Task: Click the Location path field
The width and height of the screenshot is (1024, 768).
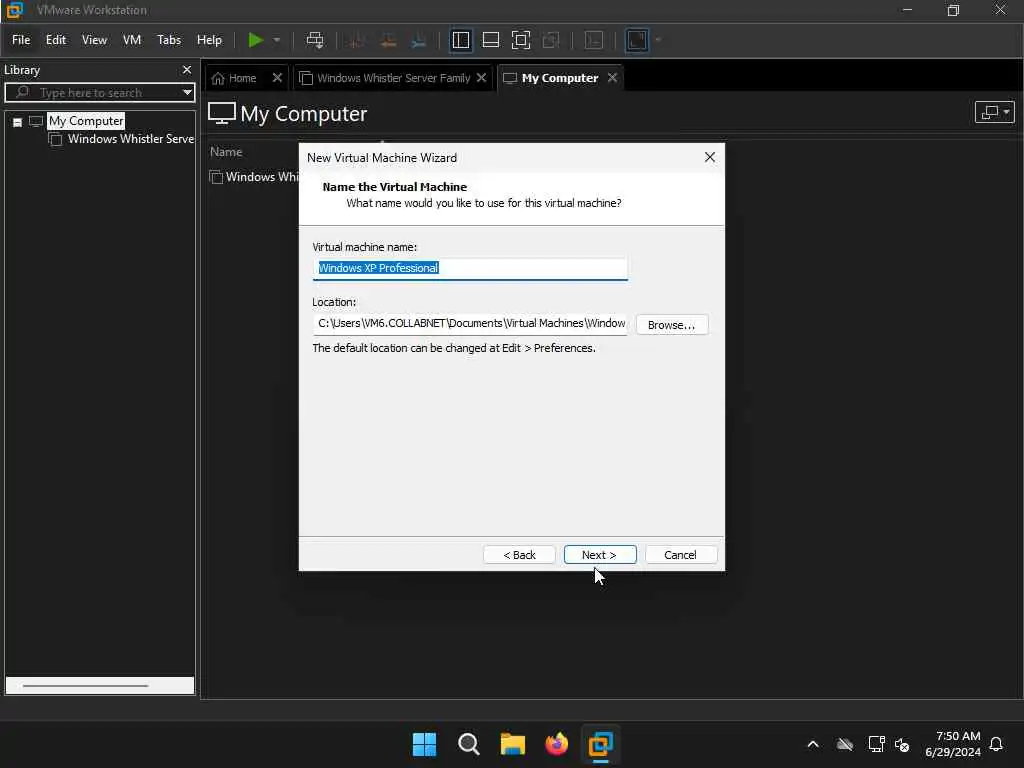Action: pos(470,324)
